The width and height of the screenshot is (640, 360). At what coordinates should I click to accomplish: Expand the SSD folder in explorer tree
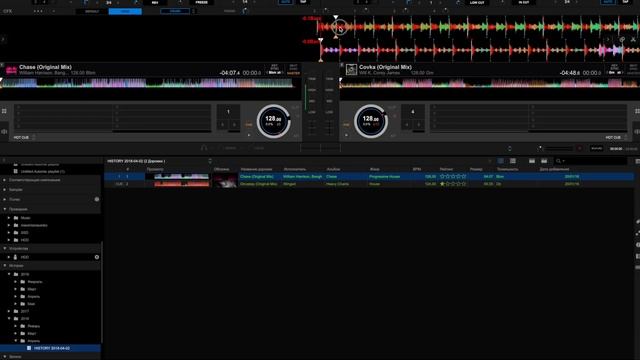click(x=9, y=232)
